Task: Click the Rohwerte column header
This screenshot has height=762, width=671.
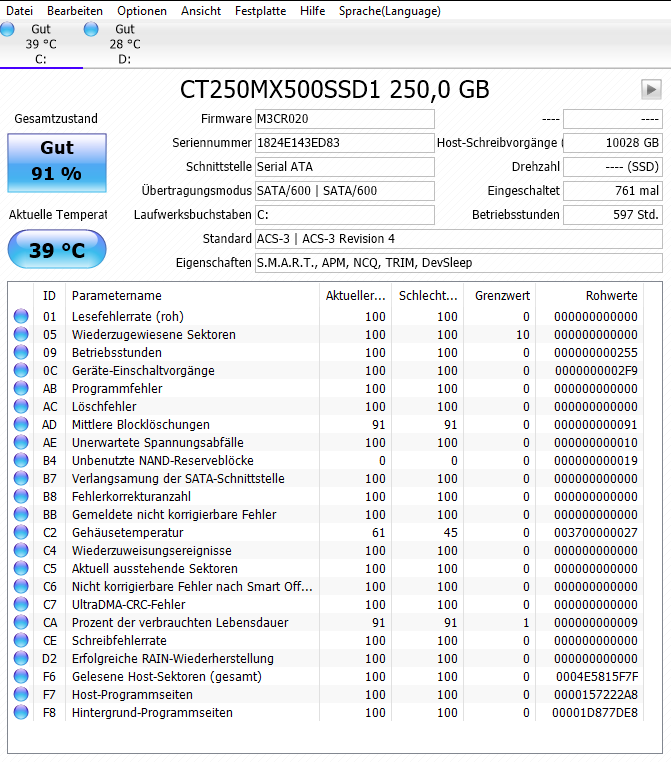Action: [589, 295]
